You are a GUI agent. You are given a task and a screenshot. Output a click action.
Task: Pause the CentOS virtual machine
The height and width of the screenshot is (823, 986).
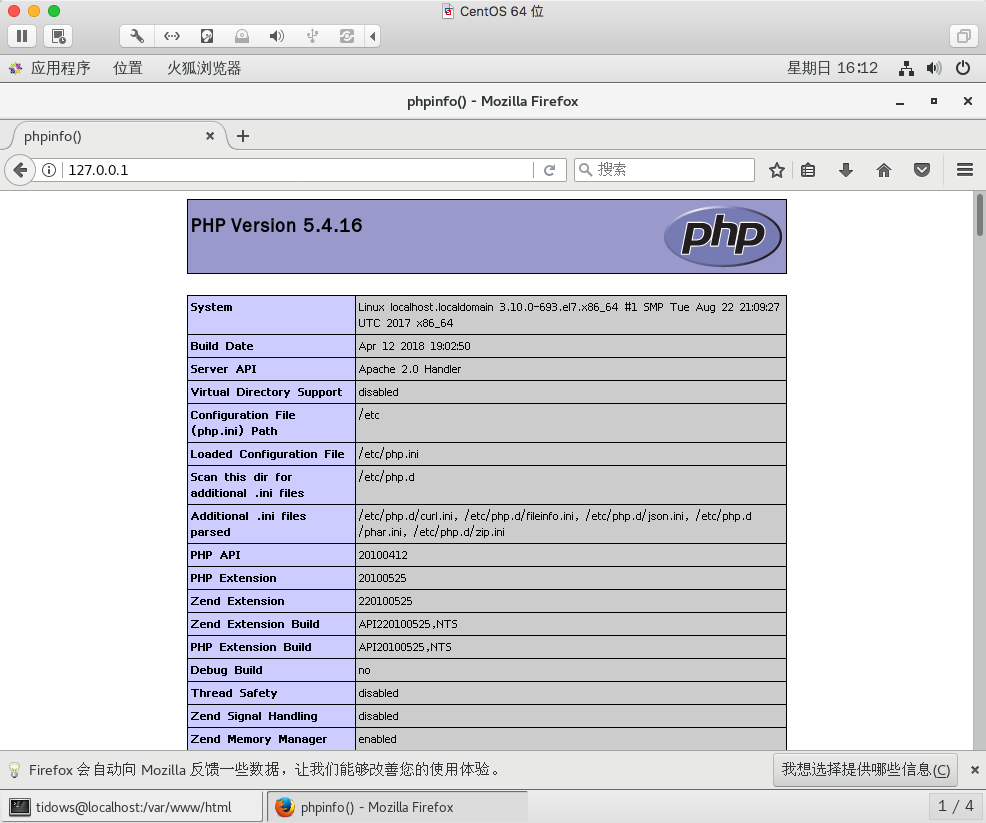click(x=22, y=36)
